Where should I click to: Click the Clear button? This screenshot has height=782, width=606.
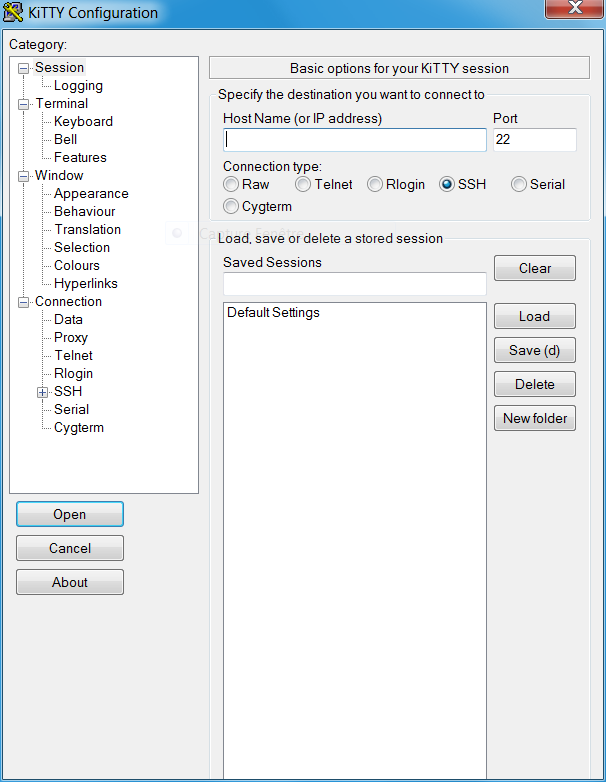[x=535, y=268]
